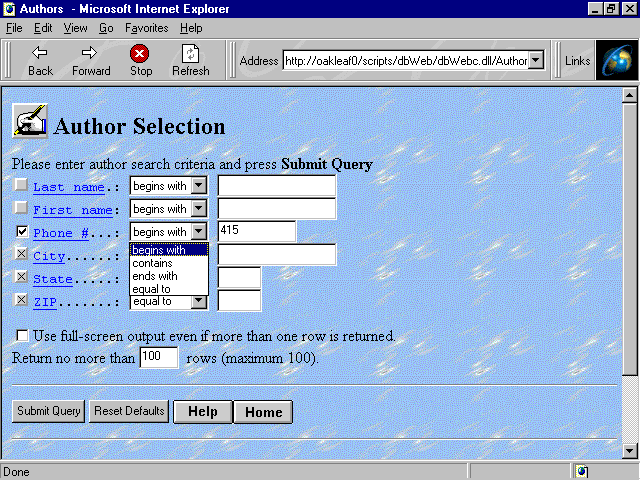Open the Favorites menu
The height and width of the screenshot is (480, 640).
point(146,28)
